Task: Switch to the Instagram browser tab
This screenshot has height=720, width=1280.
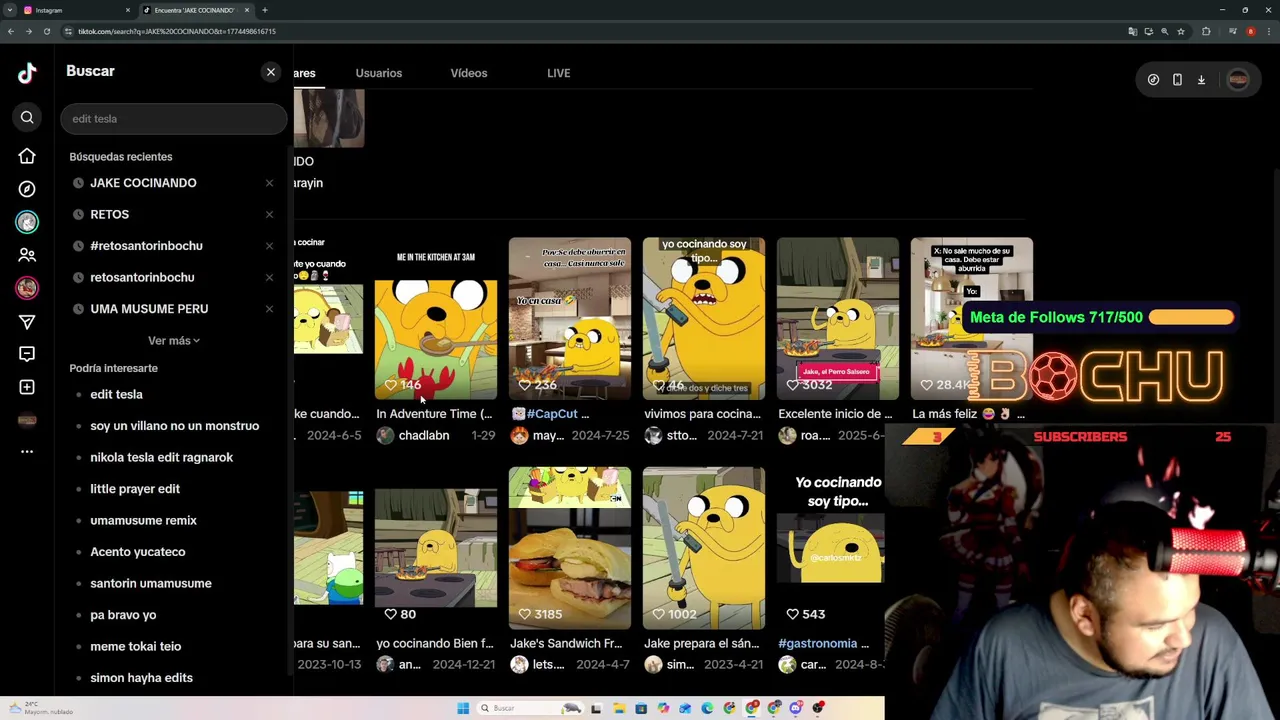Action: [76, 10]
